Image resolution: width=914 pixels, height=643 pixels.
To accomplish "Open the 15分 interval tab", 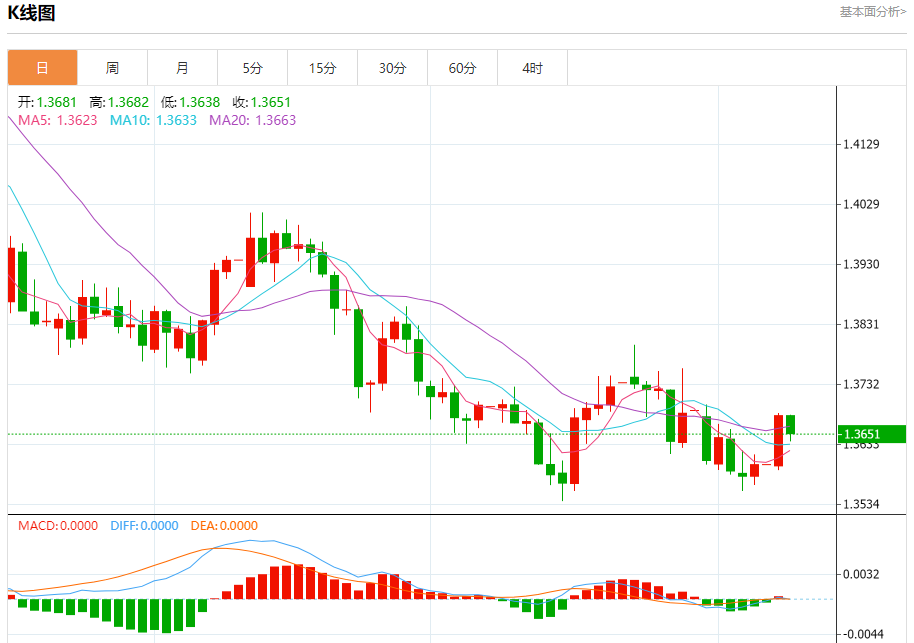I will click(x=322, y=68).
